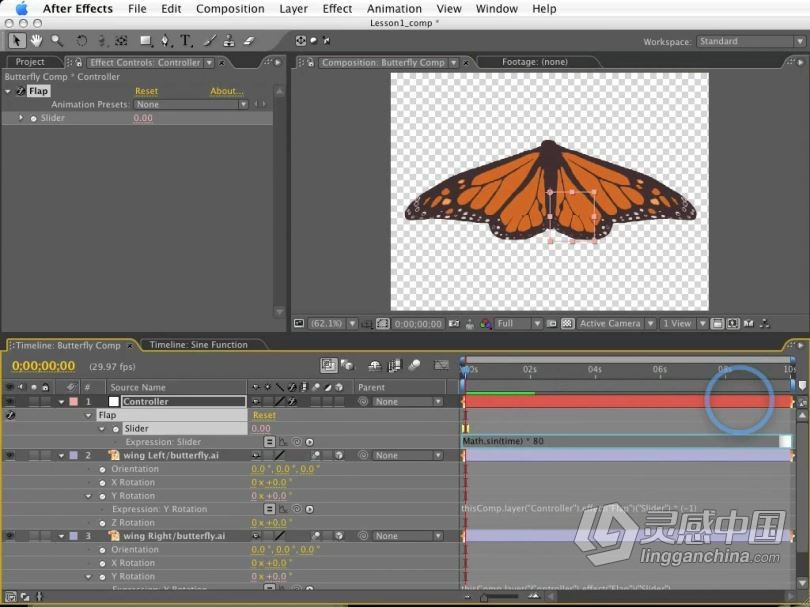
Task: Select the Rotation tool
Action: pyautogui.click(x=82, y=41)
